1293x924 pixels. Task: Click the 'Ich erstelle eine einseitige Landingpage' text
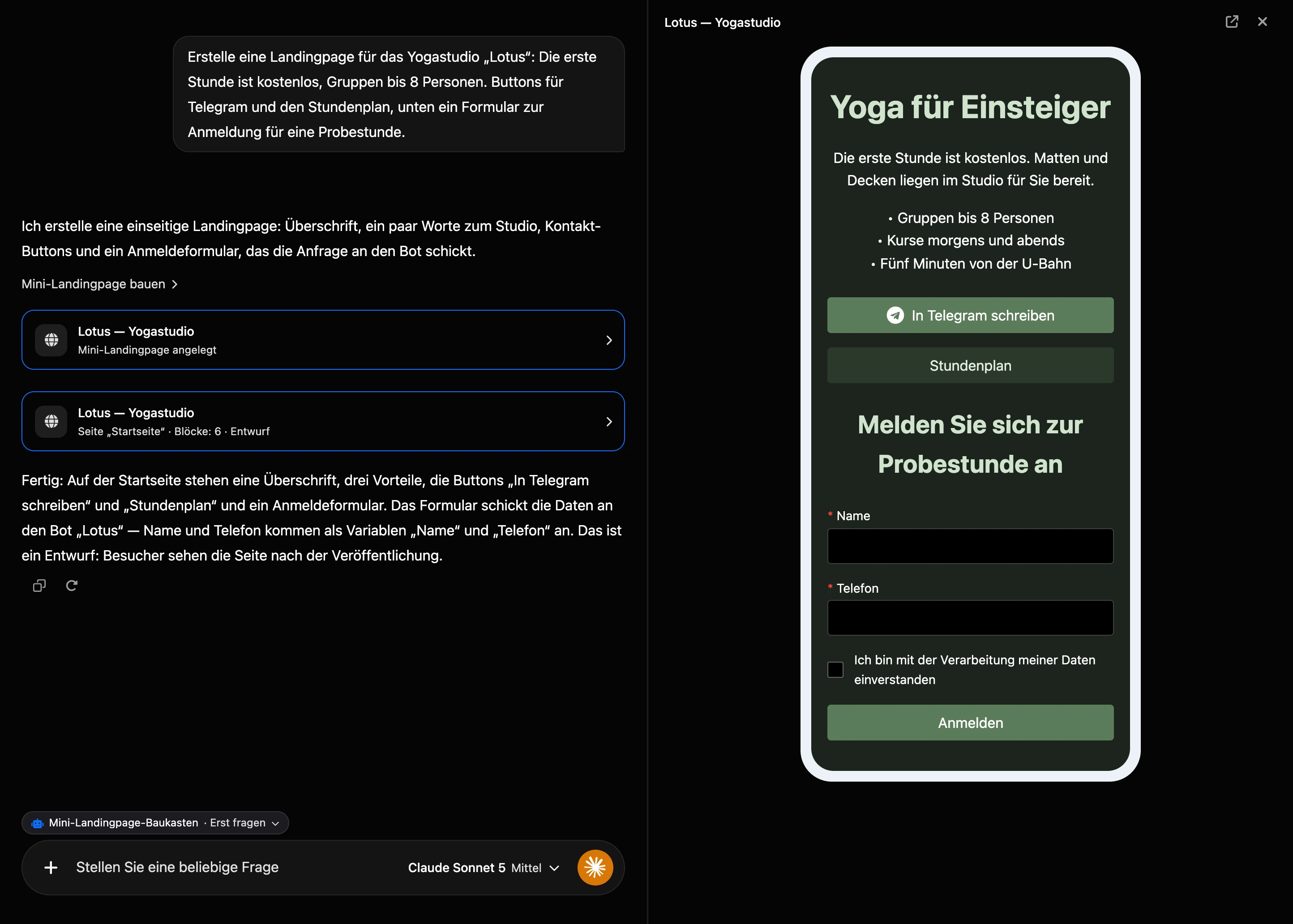point(311,239)
